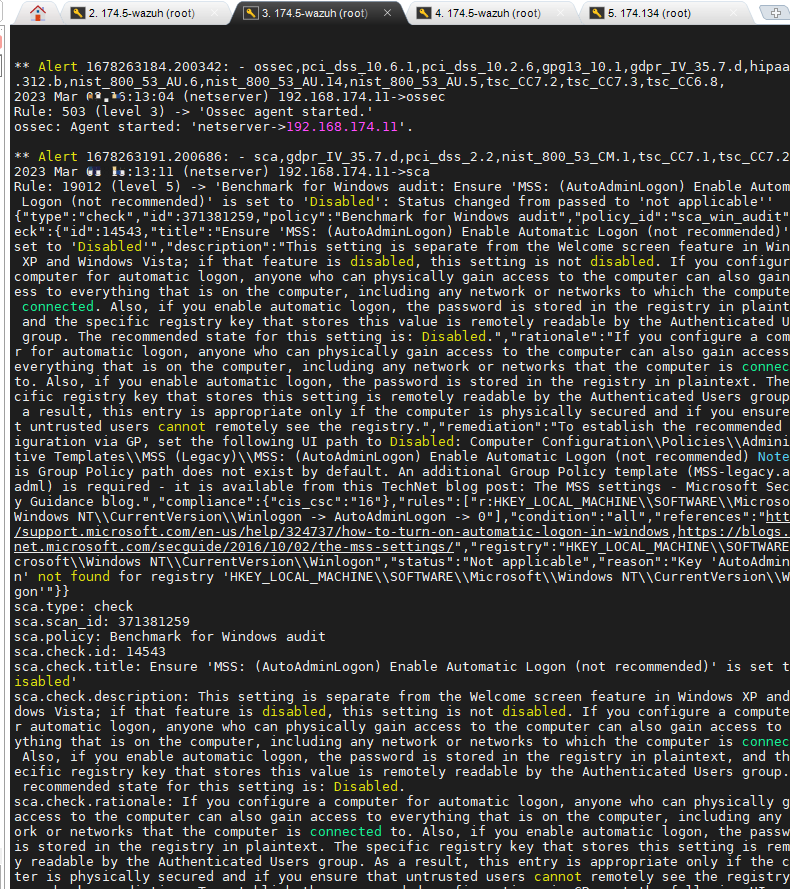Open the secguide mss-settings blog link
Screen dimensions: 790x889
(x=234, y=547)
